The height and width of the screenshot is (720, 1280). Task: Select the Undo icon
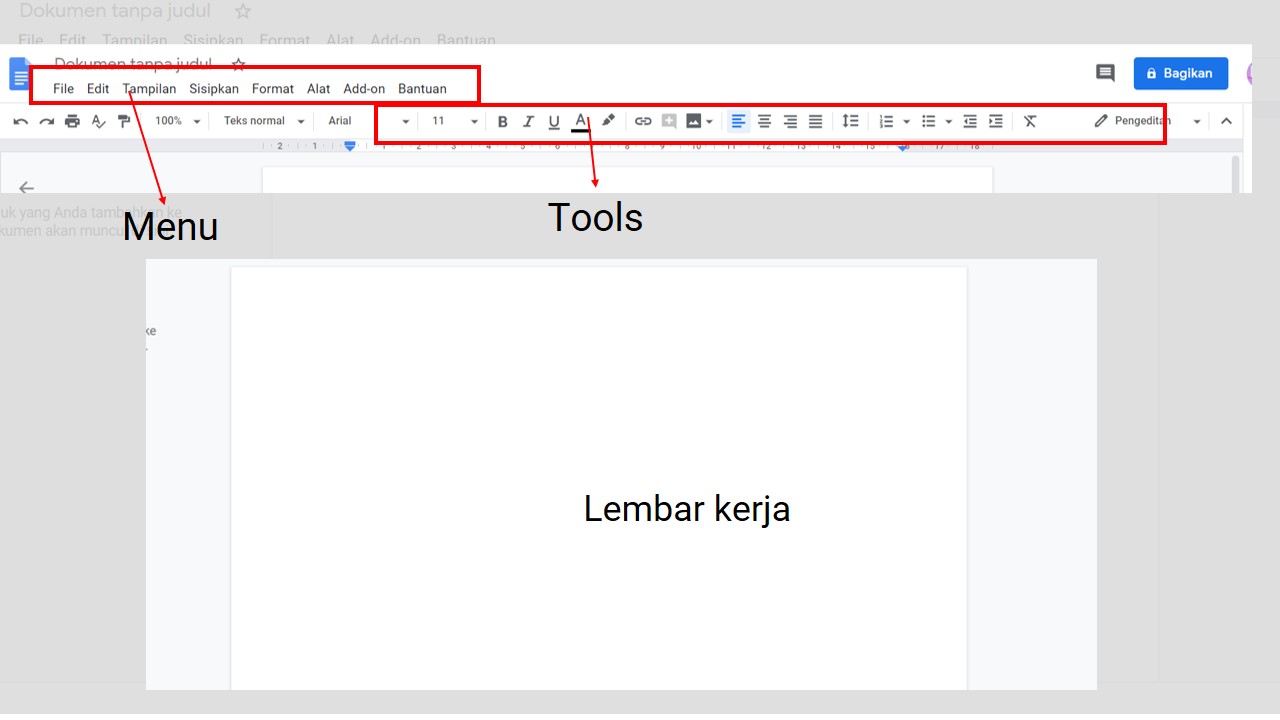tap(21, 120)
